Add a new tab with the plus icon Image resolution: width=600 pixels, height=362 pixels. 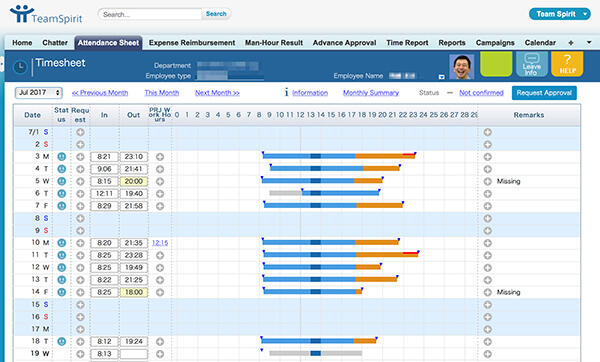coord(571,43)
